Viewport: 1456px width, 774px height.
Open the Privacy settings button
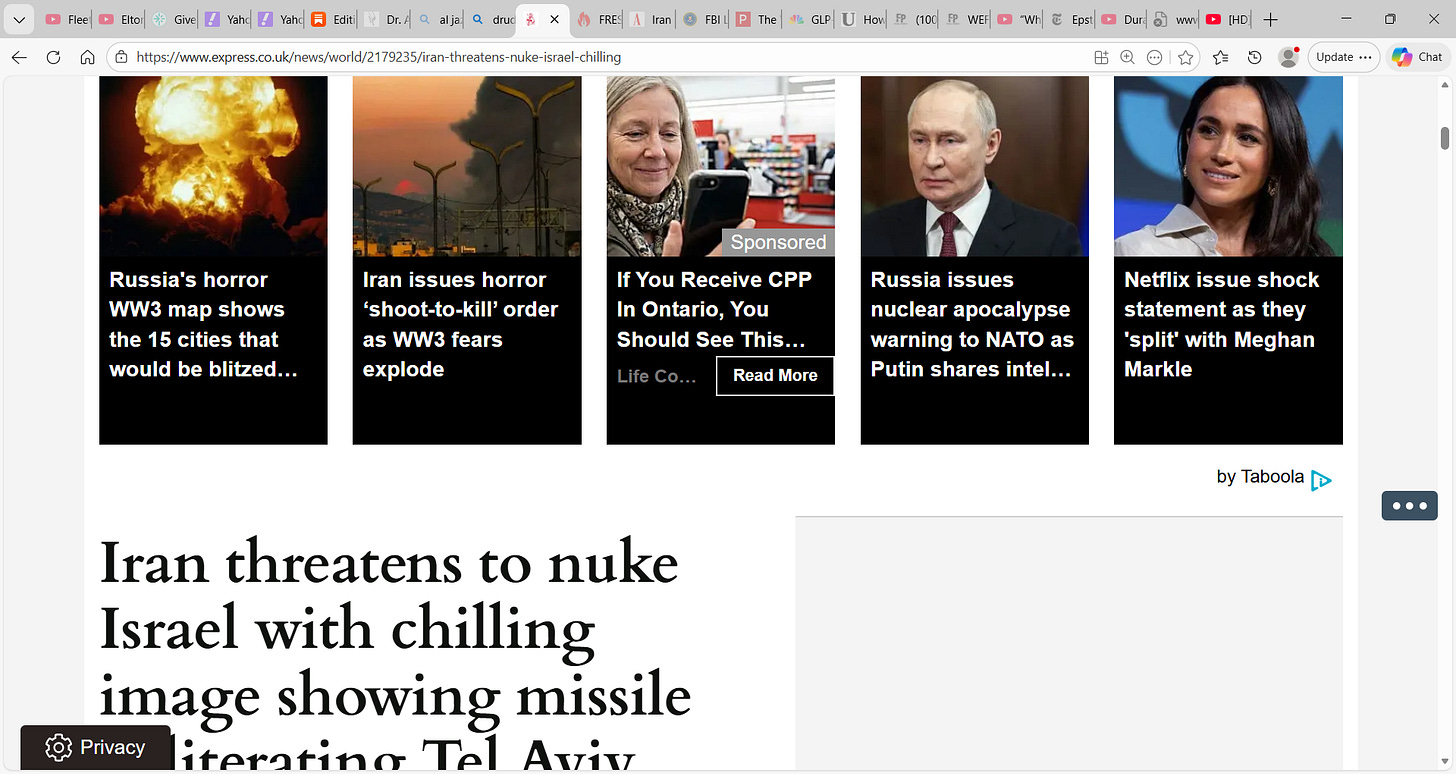coord(96,747)
